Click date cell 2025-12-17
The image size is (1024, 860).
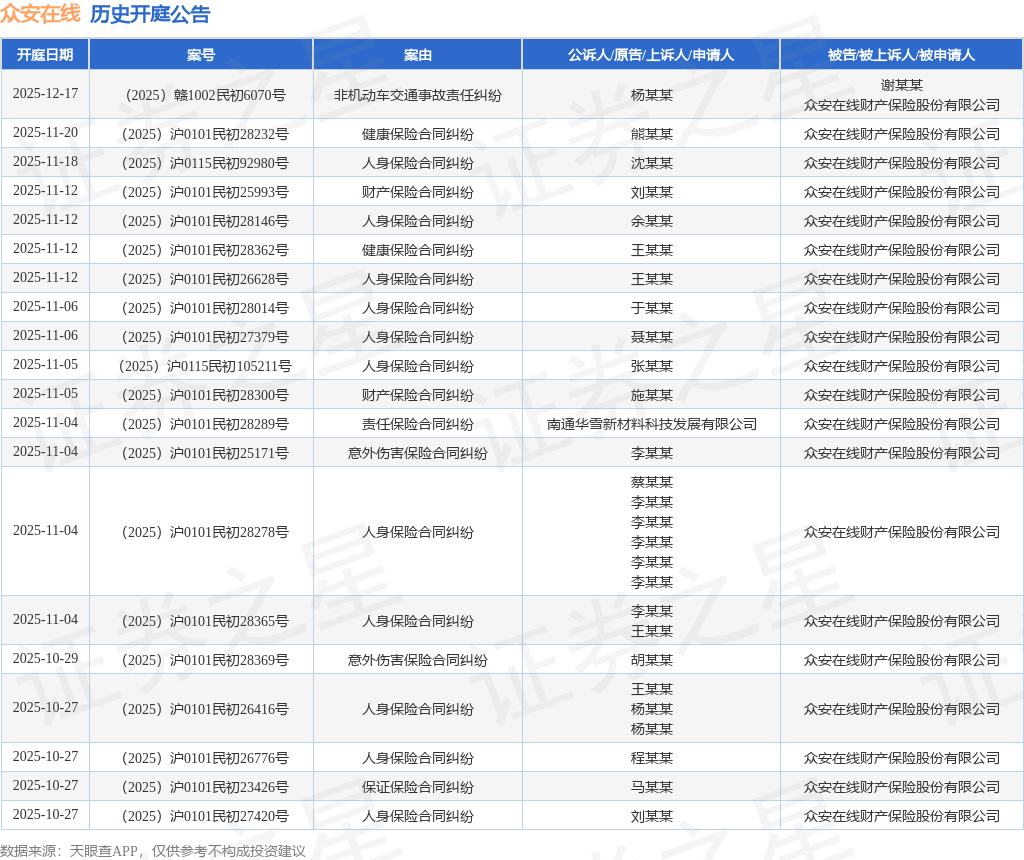click(x=45, y=93)
